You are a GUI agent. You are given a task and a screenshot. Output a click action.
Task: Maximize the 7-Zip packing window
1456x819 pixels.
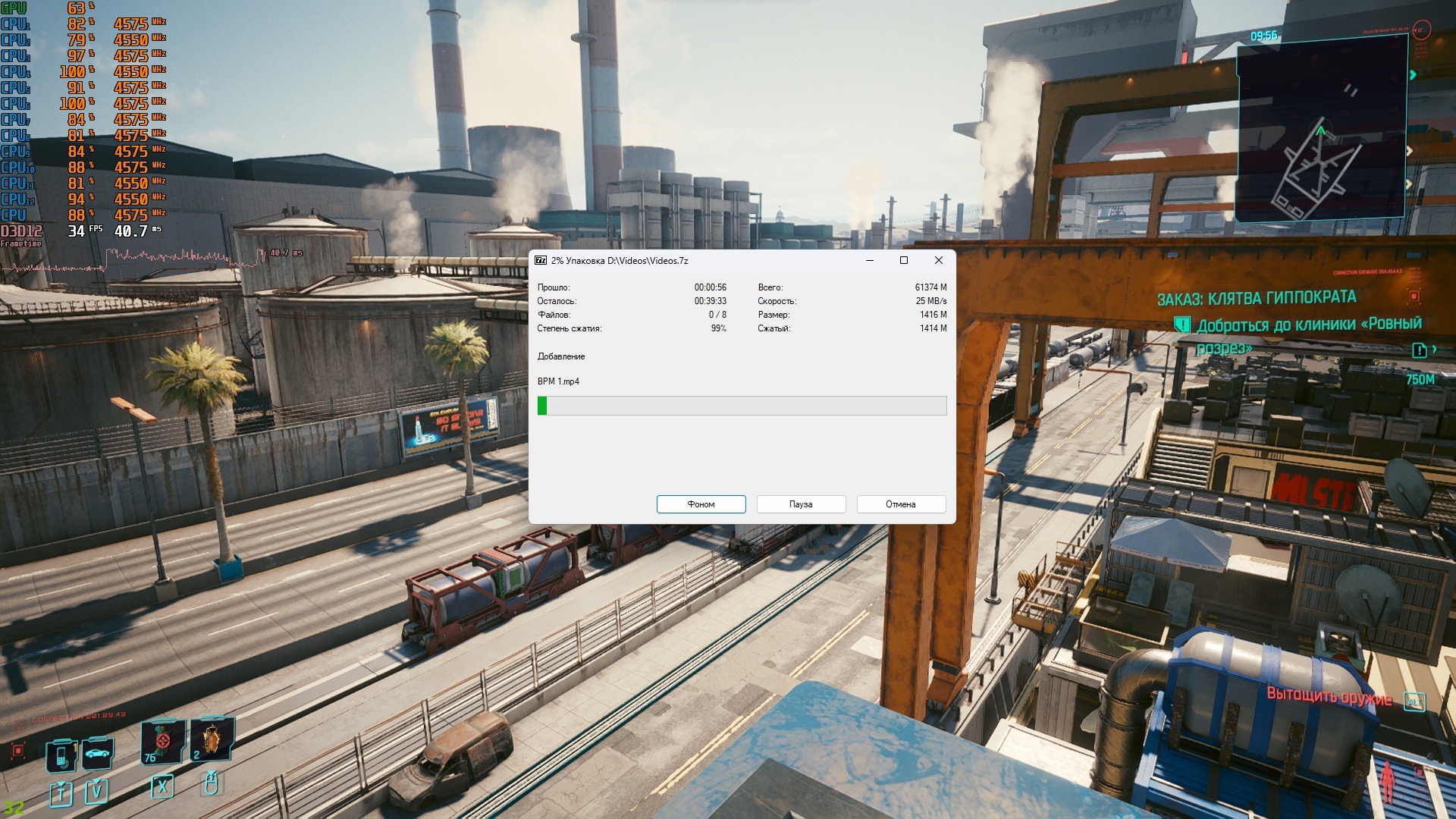(x=904, y=260)
